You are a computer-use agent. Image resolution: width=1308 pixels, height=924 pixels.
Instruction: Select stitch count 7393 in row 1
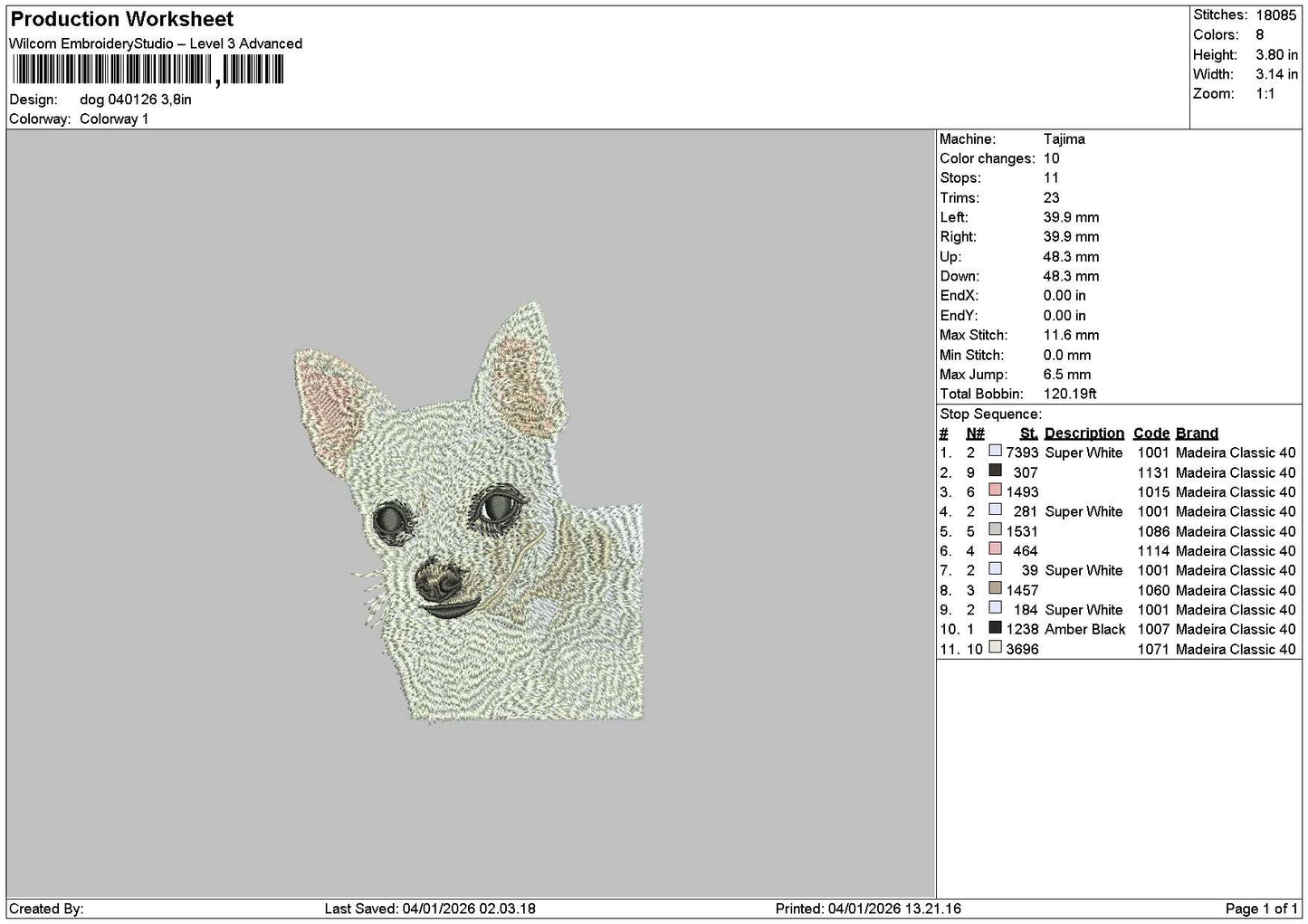[1022, 452]
